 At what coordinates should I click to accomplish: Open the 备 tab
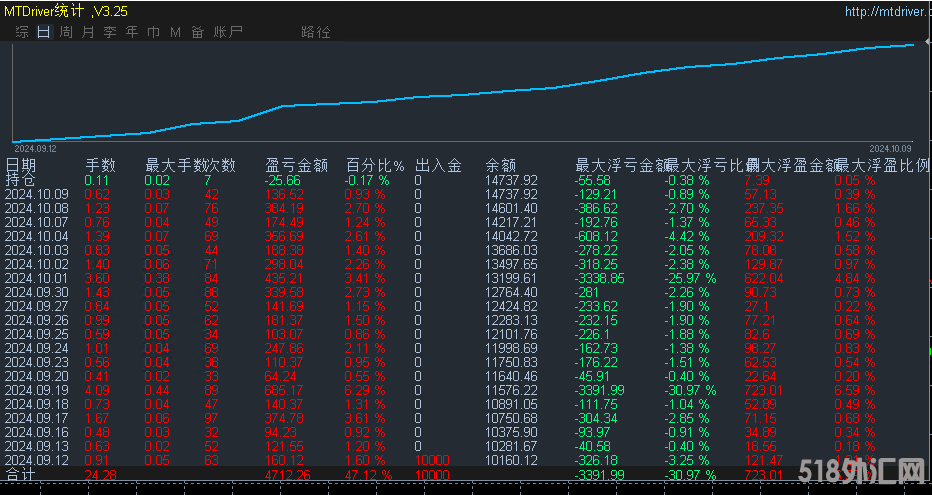[x=197, y=32]
